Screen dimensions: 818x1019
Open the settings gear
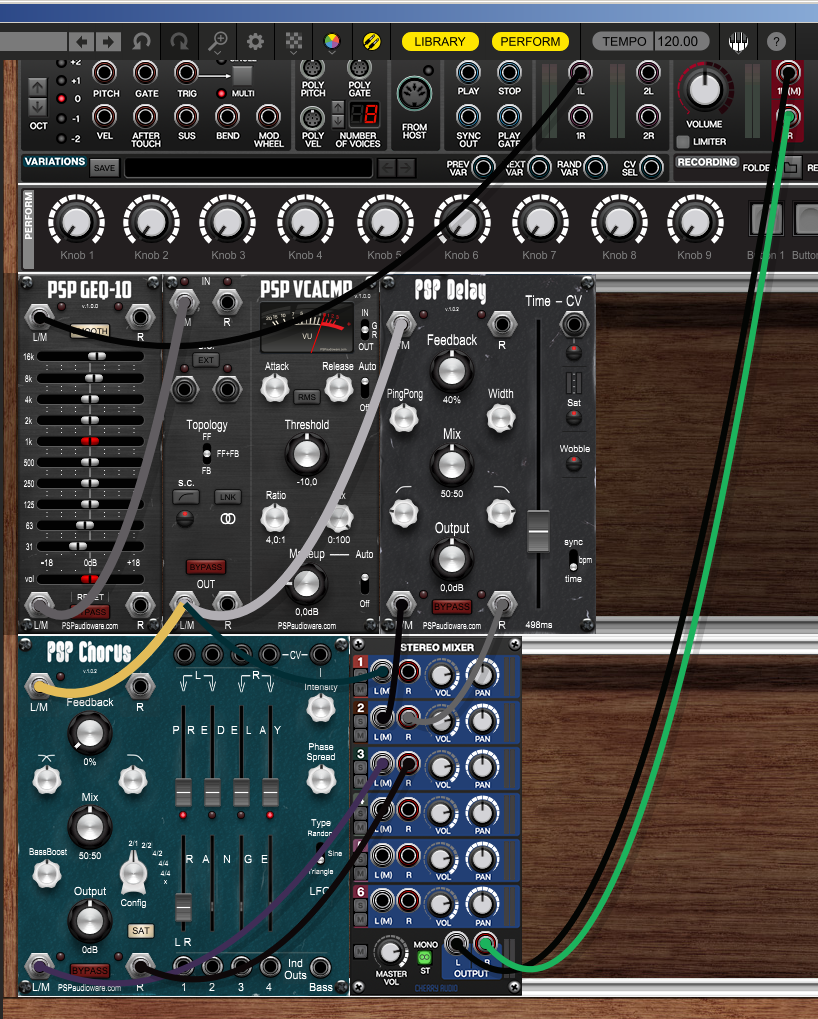(x=255, y=42)
